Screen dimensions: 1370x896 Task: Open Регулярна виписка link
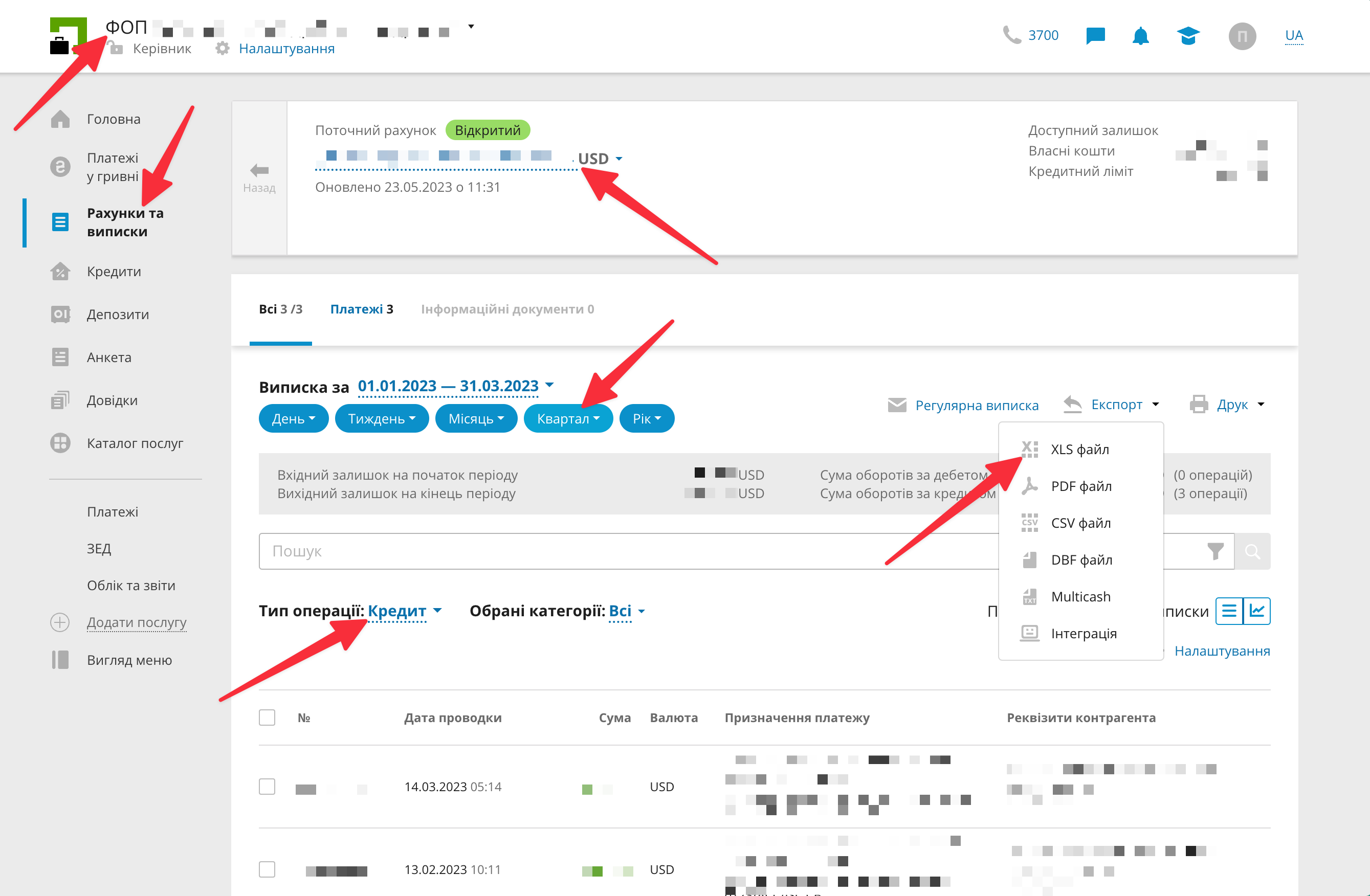pyautogui.click(x=976, y=405)
